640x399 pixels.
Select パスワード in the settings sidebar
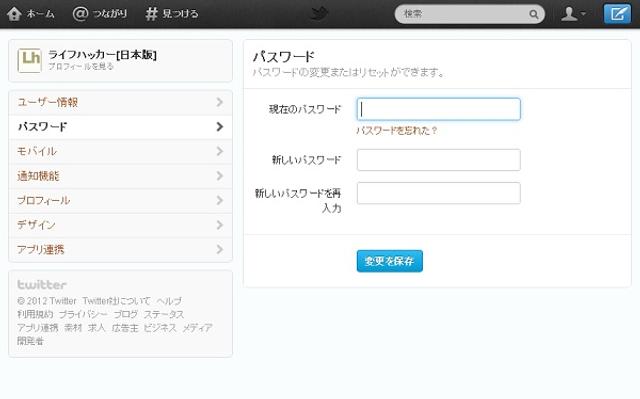[120, 127]
